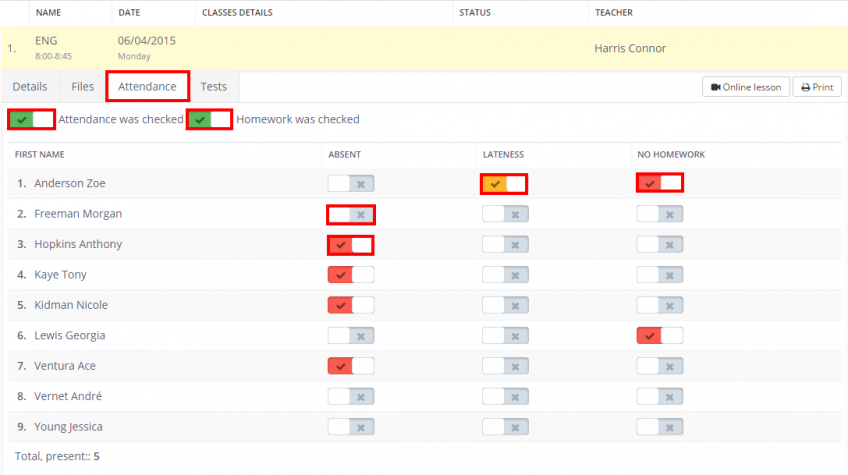The height and width of the screenshot is (475, 848).
Task: Click the Online lesson button
Action: 746,87
